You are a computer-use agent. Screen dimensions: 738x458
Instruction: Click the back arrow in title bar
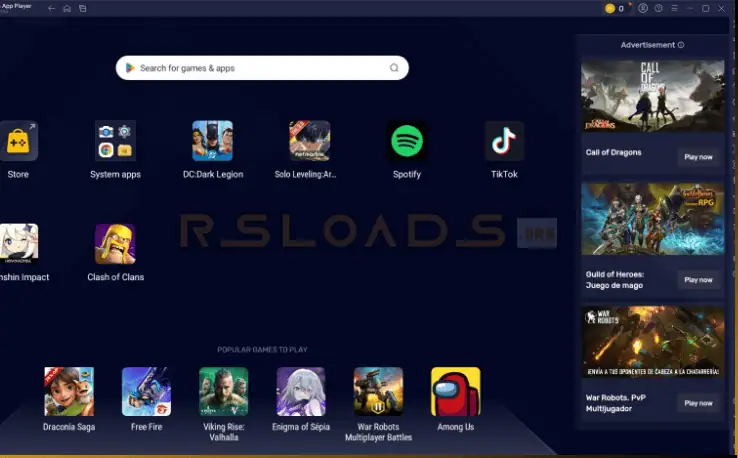pyautogui.click(x=51, y=8)
